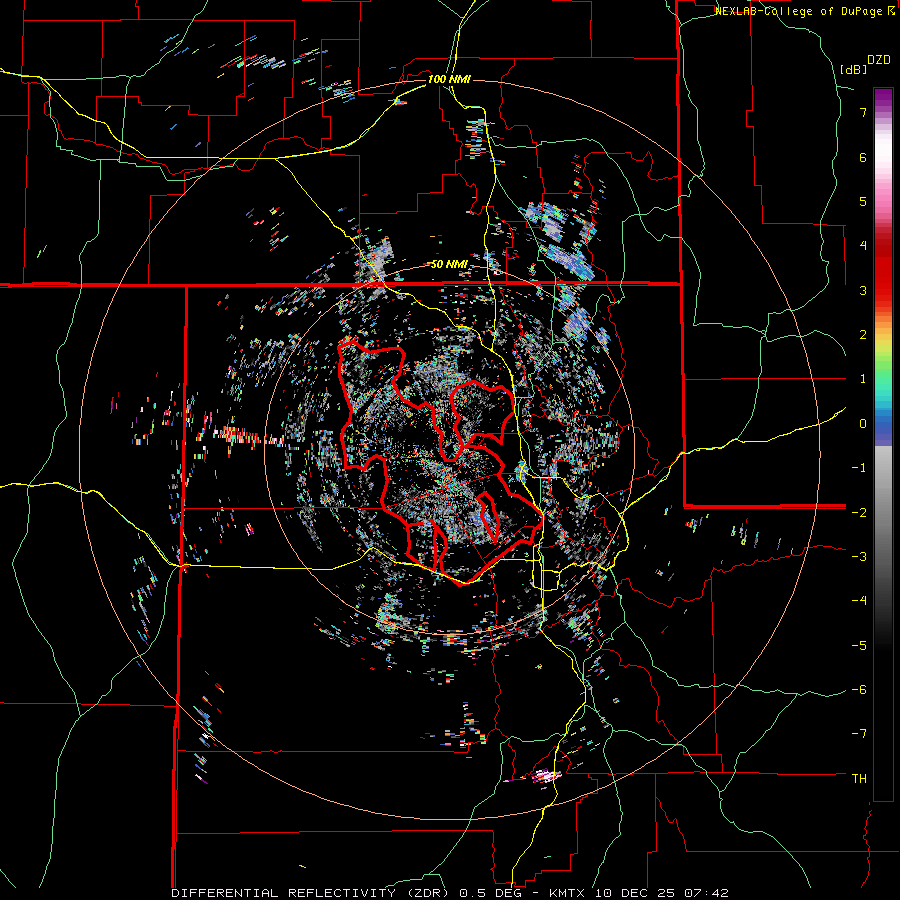Click the positive "2" color scale value

[863, 335]
